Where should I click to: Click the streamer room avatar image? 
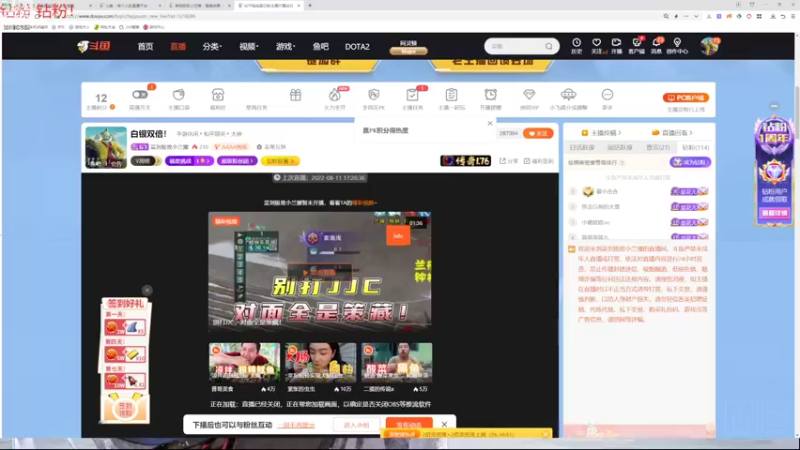(x=106, y=147)
